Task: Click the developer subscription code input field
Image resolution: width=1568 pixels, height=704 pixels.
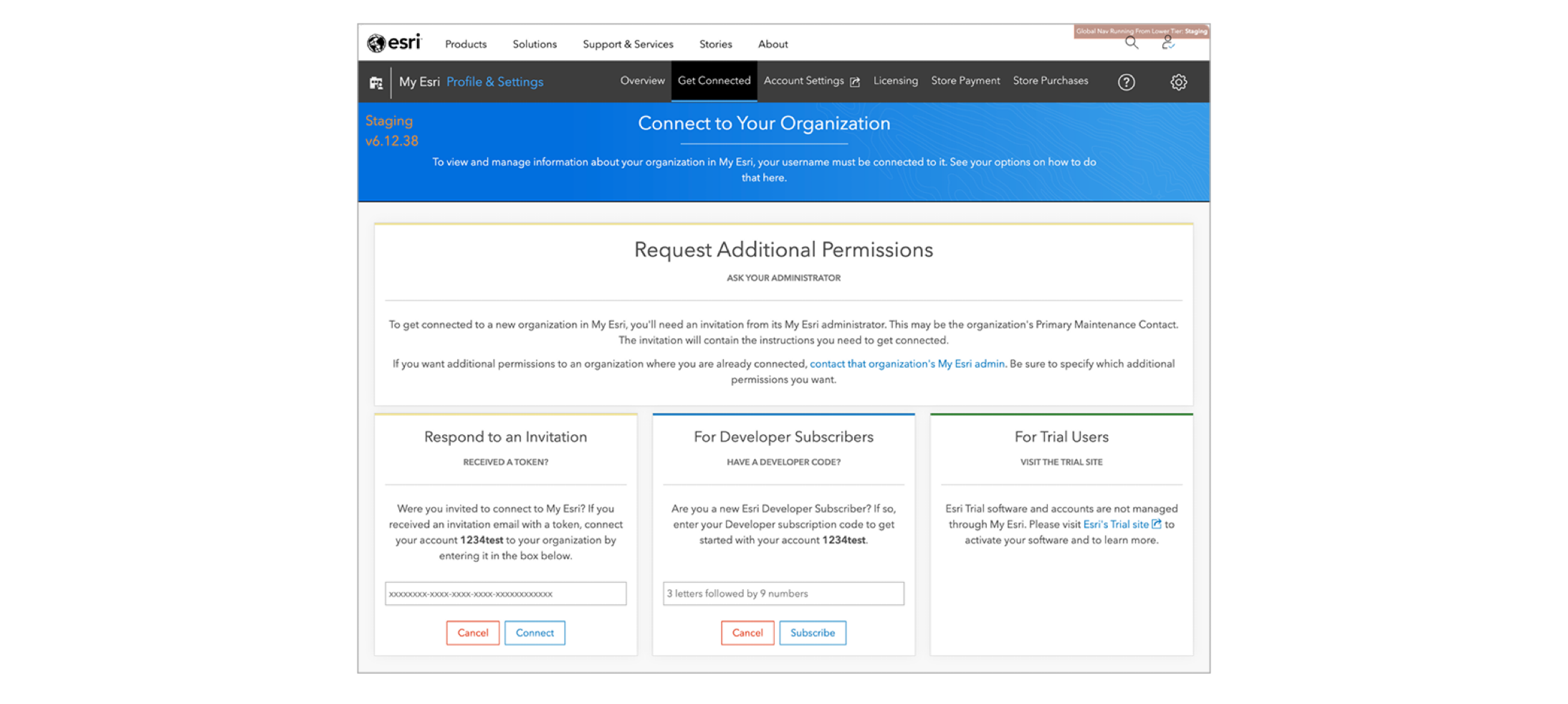Action: point(783,594)
